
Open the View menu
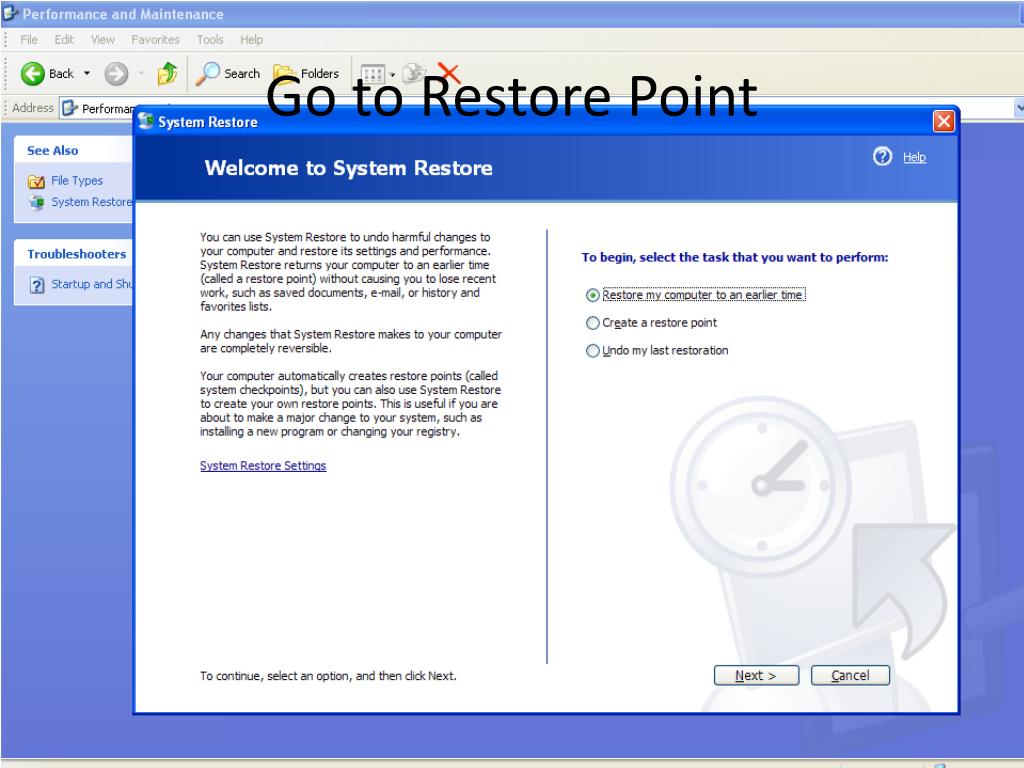click(103, 40)
